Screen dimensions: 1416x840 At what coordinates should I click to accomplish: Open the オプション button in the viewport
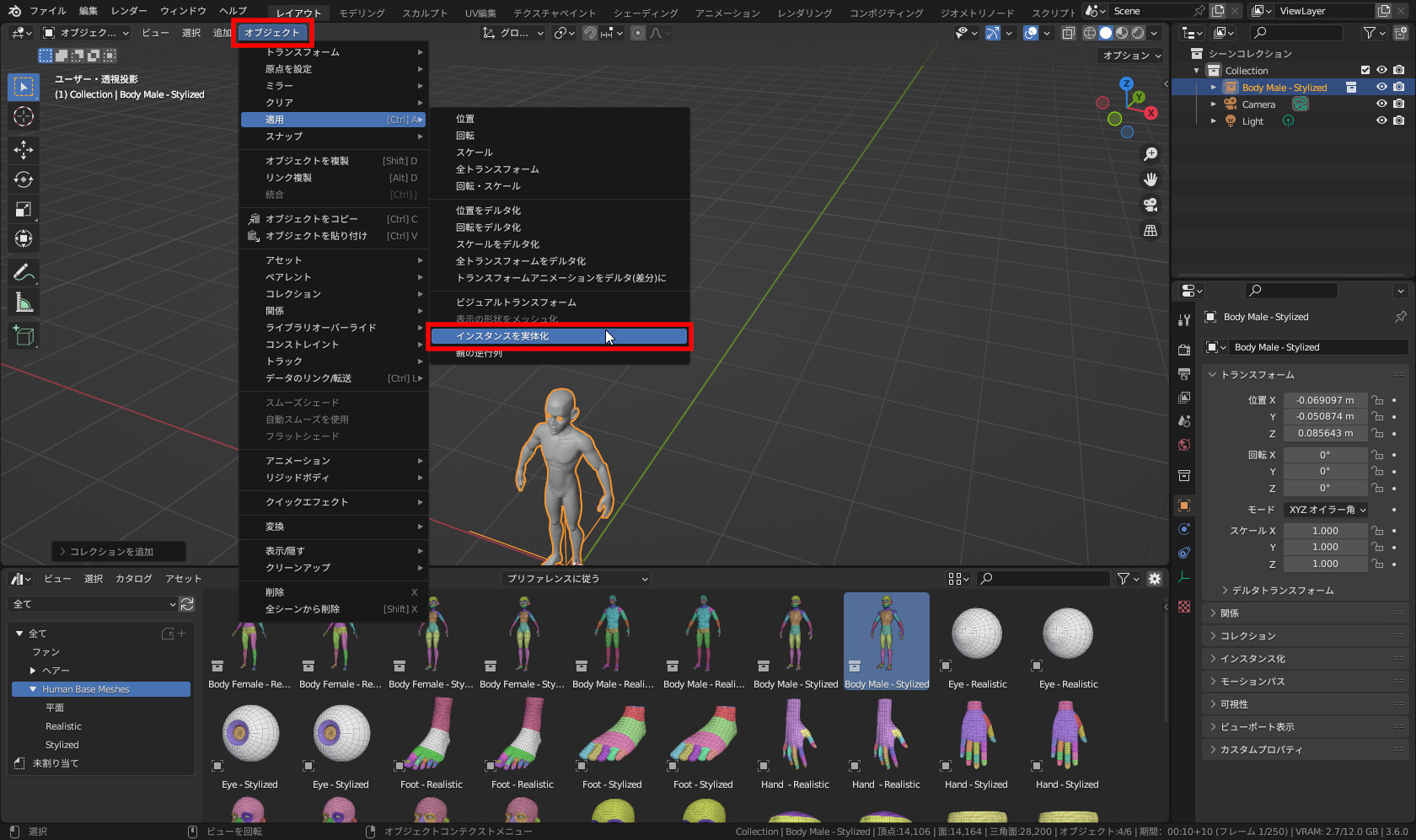[x=1132, y=56]
